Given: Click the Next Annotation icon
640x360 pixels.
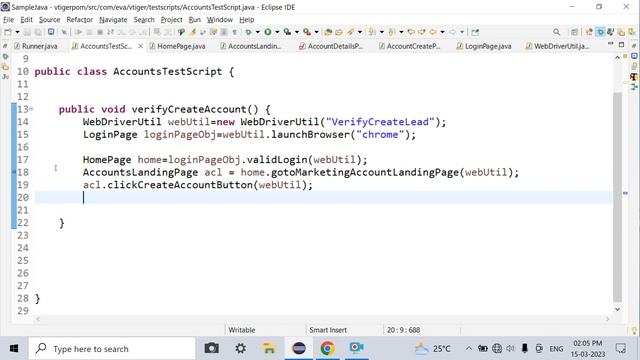Looking at the screenshot, I should pyautogui.click(x=372, y=32).
